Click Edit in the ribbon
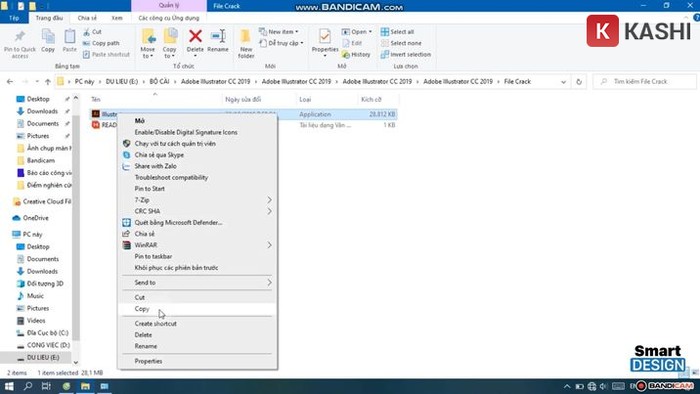Image resolution: width=700 pixels, height=394 pixels. (x=352, y=43)
